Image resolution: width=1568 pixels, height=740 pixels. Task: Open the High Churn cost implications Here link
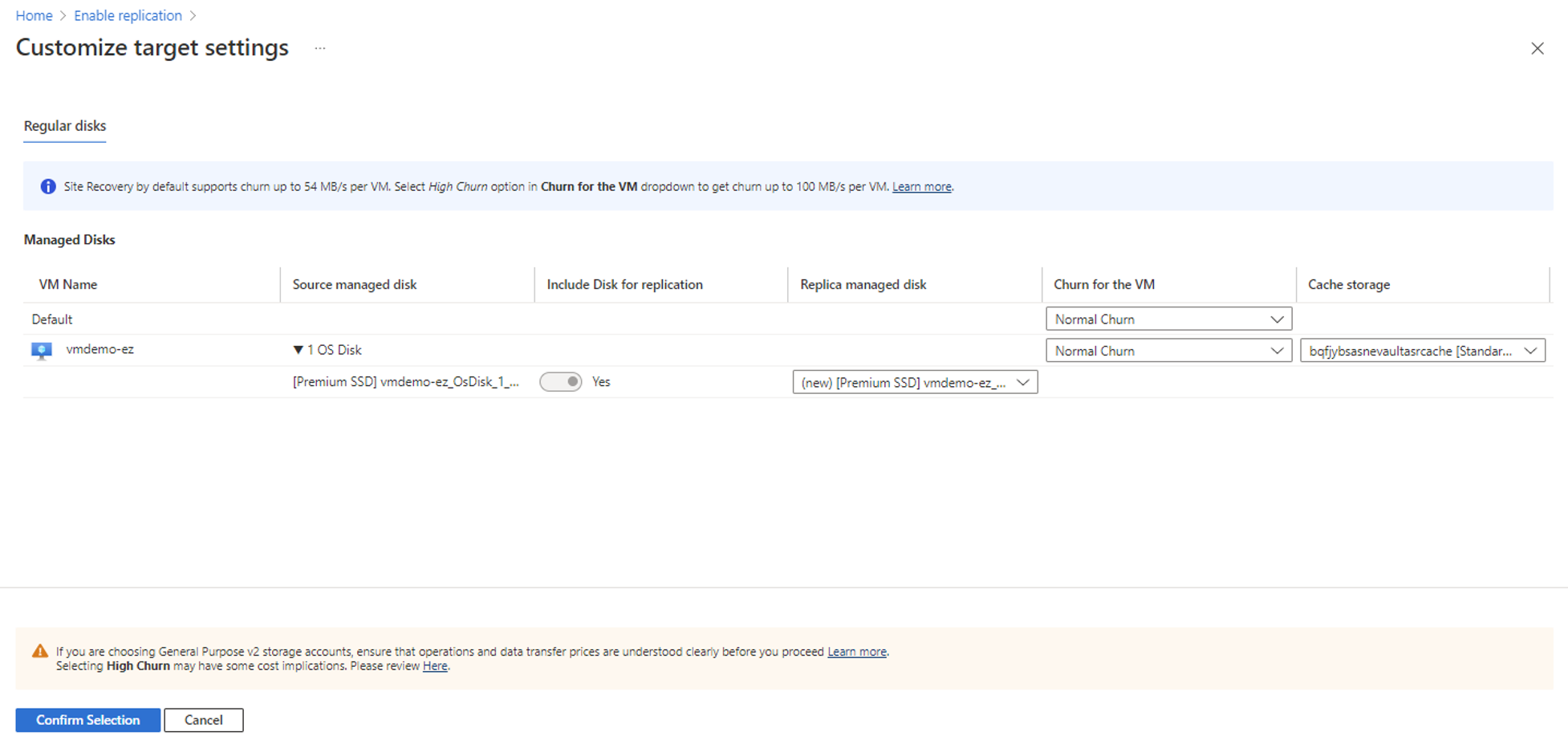435,665
